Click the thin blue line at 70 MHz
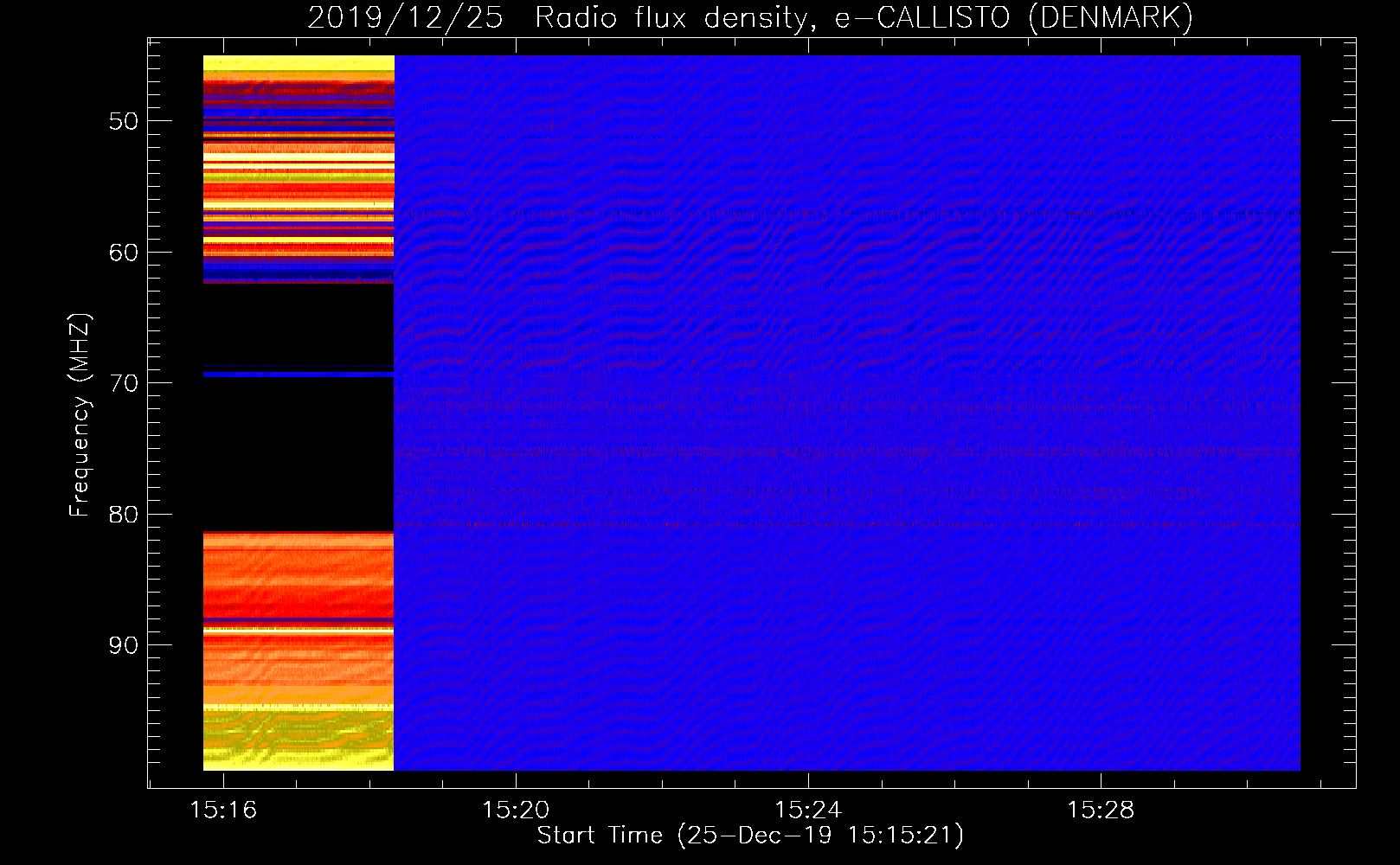The height and width of the screenshot is (865, 1400). pos(299,374)
